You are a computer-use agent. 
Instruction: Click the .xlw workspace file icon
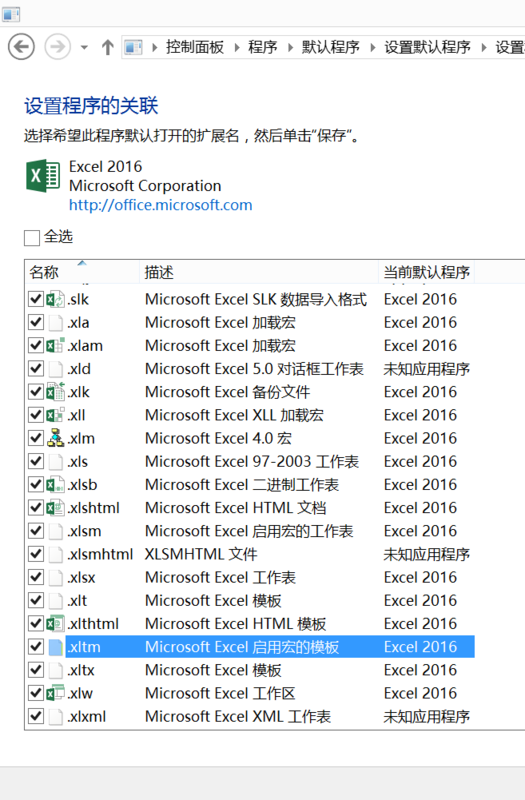pyautogui.click(x=56, y=693)
